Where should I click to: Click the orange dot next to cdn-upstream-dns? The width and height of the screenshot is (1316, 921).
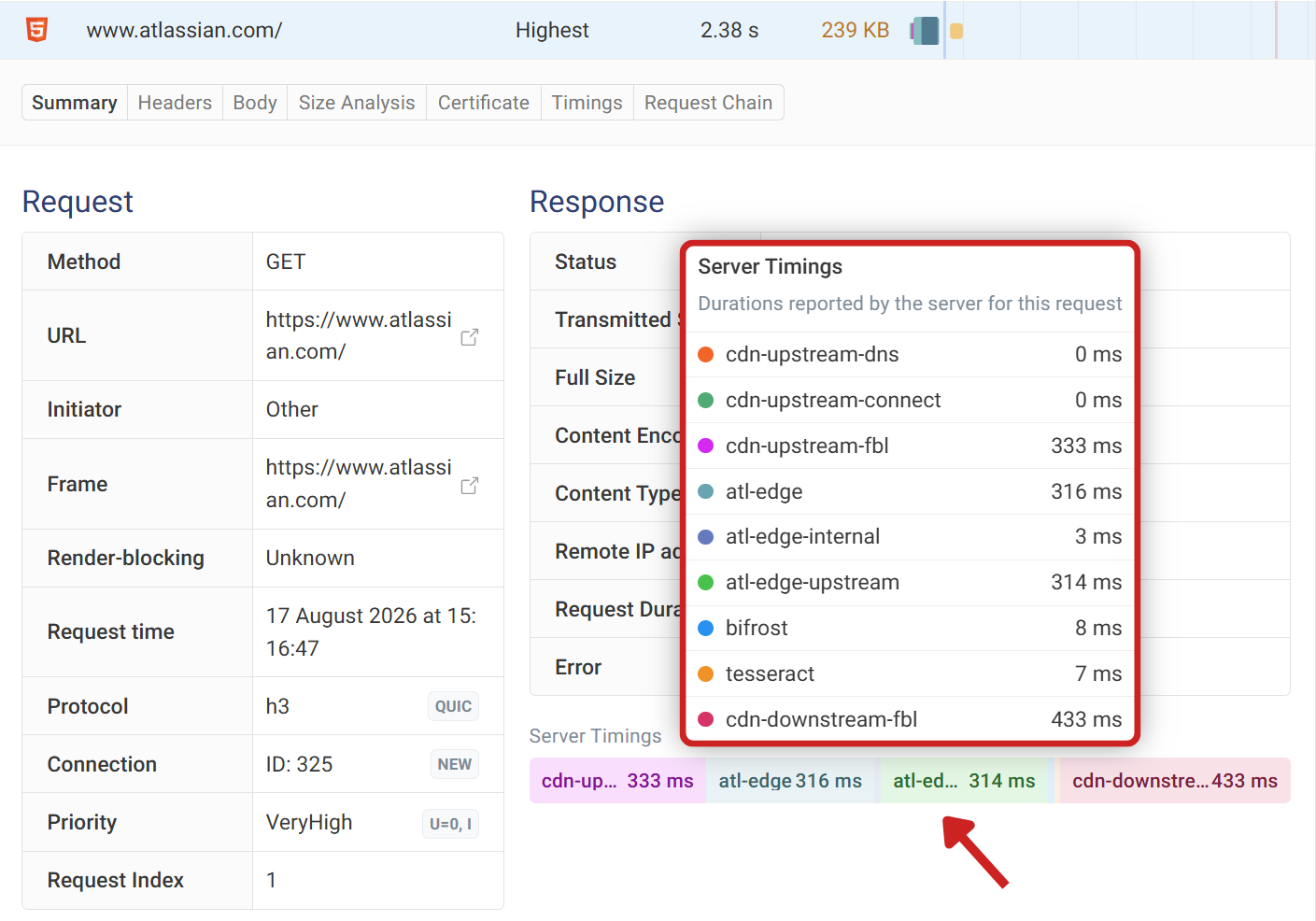706,355
